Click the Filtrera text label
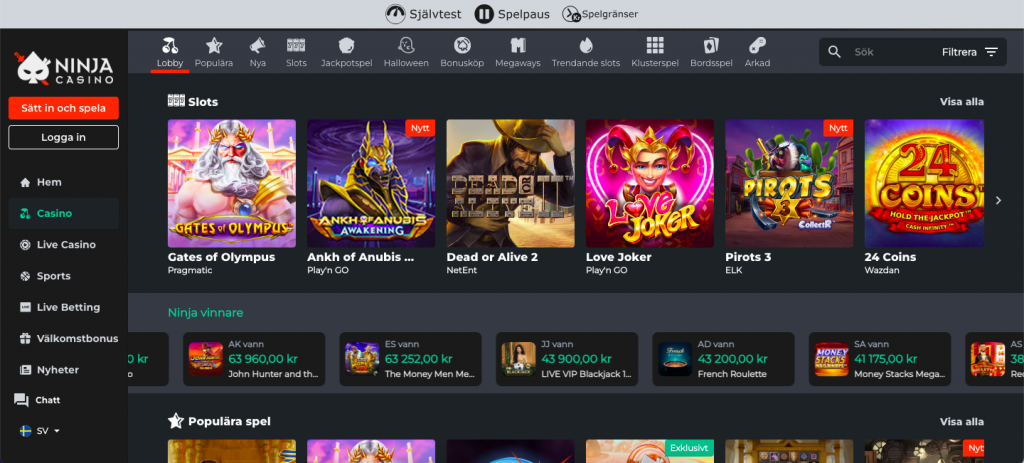1024x463 pixels. click(x=959, y=52)
